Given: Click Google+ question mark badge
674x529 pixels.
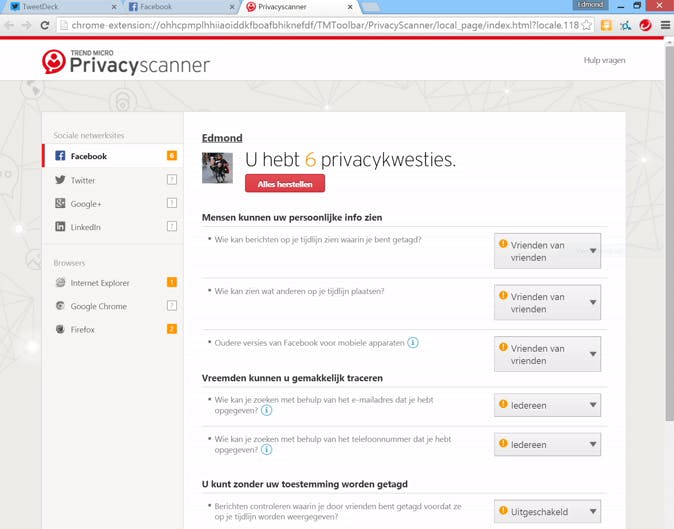Looking at the screenshot, I should (x=172, y=202).
